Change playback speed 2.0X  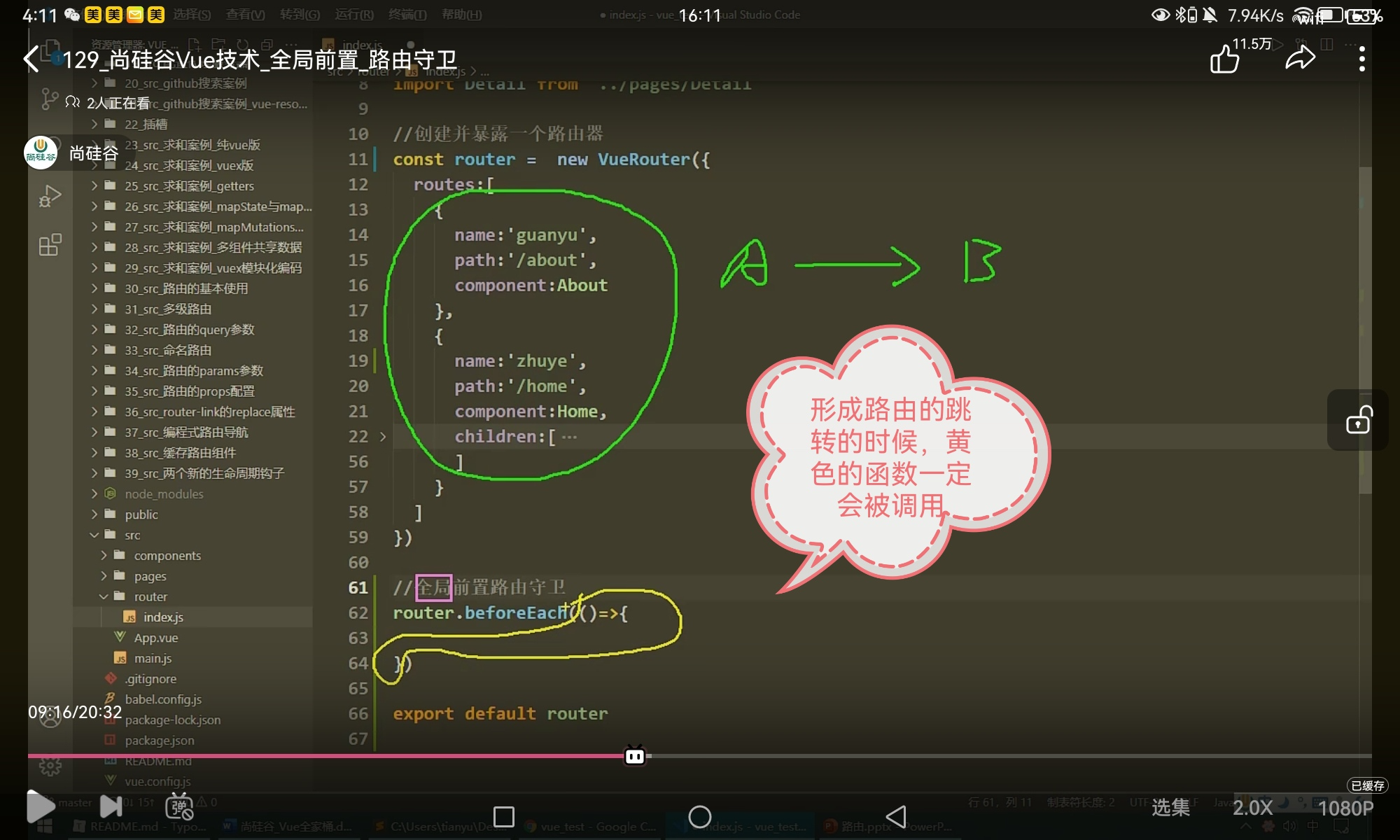1252,808
